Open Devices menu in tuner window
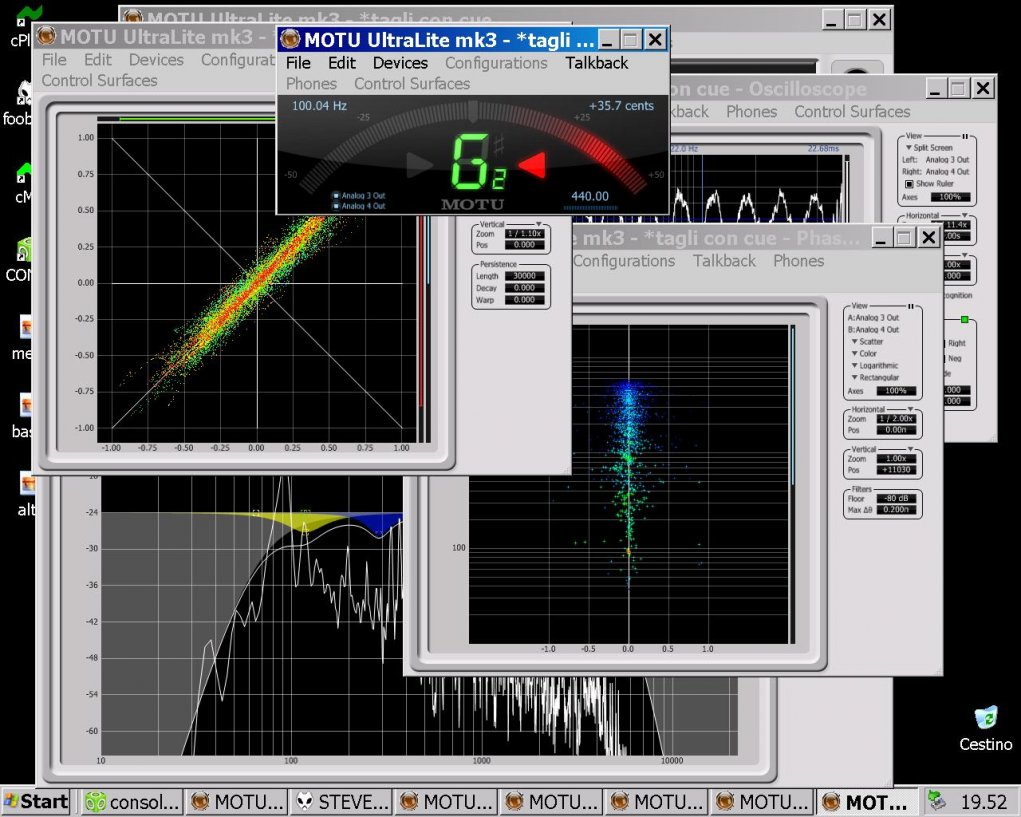This screenshot has height=817, width=1021. [x=400, y=63]
